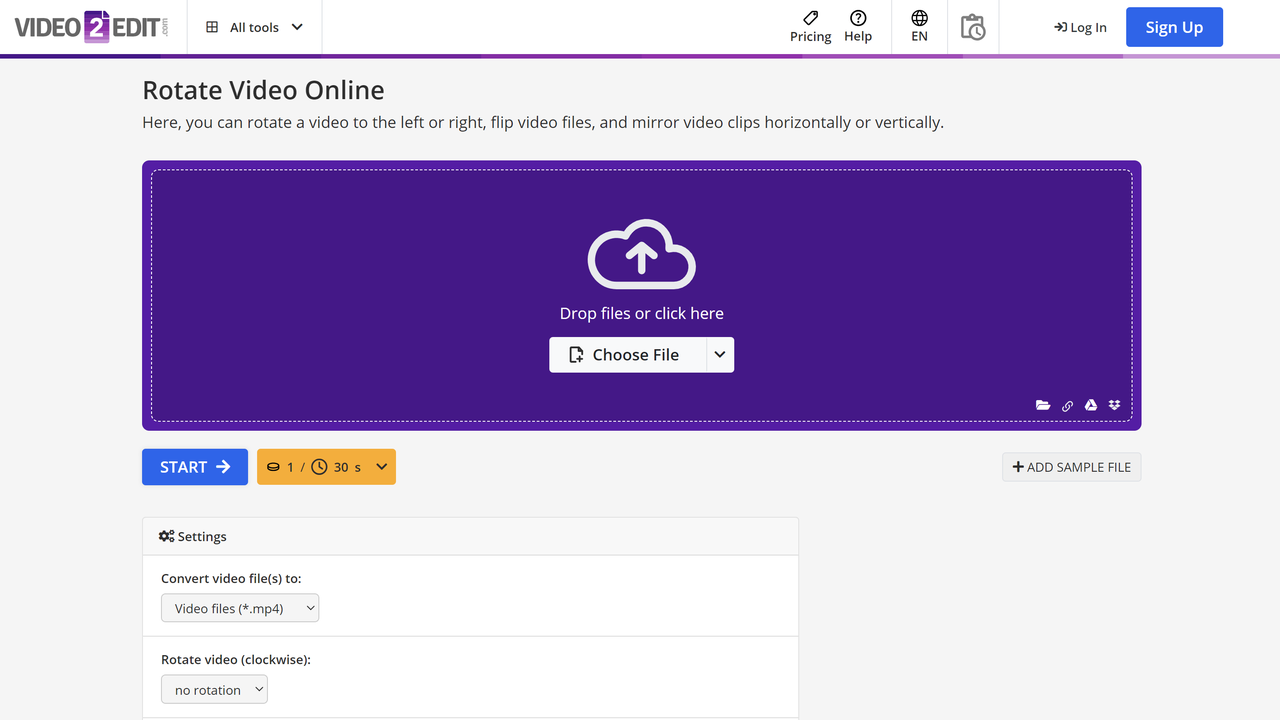
Task: Change the EN language setting
Action: [918, 27]
